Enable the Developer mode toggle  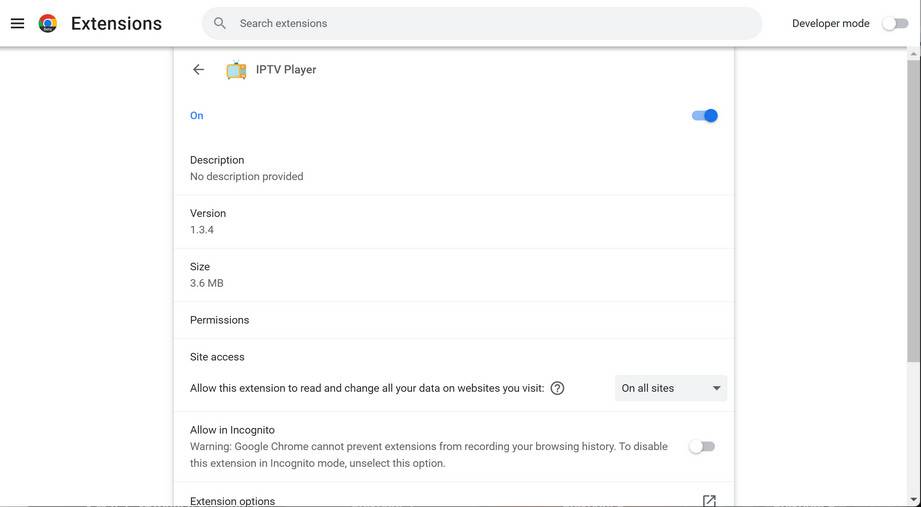[895, 23]
